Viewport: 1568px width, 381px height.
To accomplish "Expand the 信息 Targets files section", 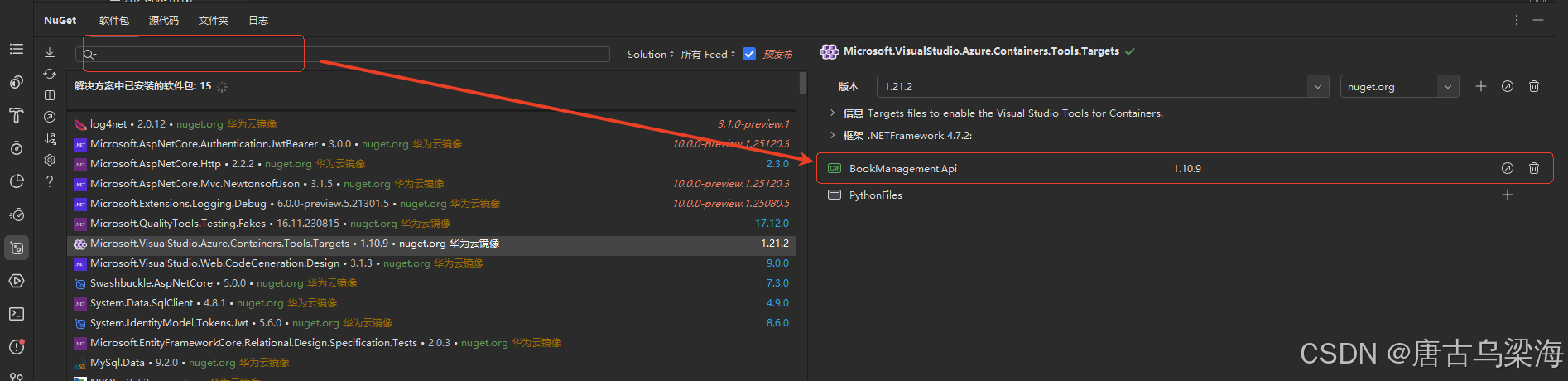I will point(832,113).
